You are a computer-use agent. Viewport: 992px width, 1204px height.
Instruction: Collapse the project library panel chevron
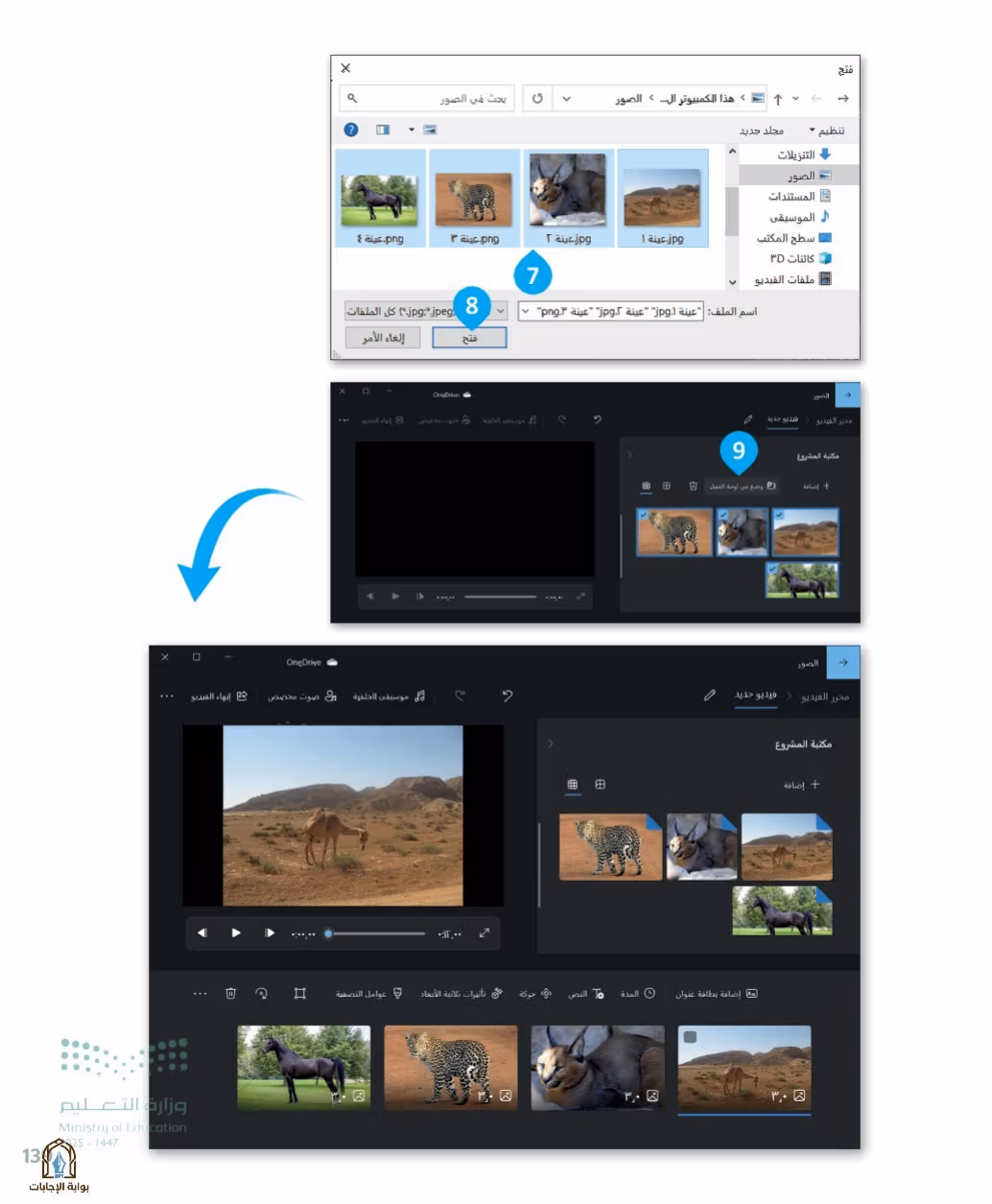pos(550,744)
